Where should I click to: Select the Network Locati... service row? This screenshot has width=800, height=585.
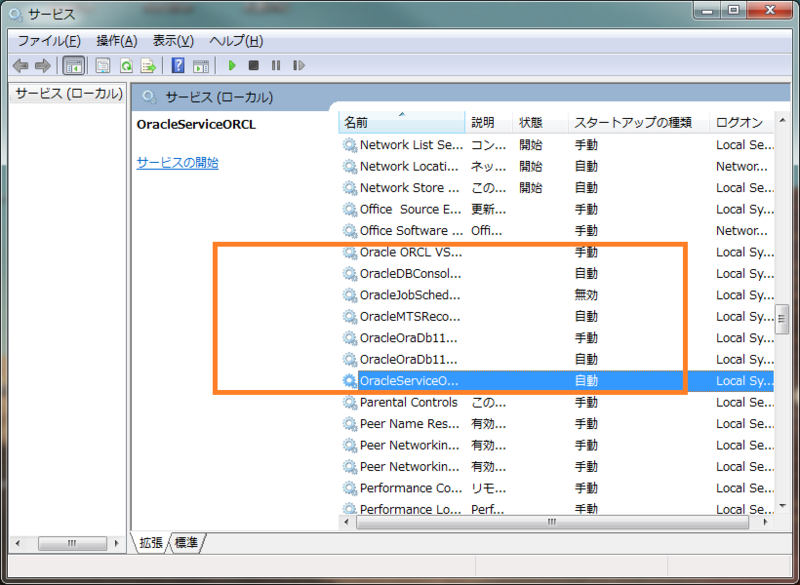[558, 166]
